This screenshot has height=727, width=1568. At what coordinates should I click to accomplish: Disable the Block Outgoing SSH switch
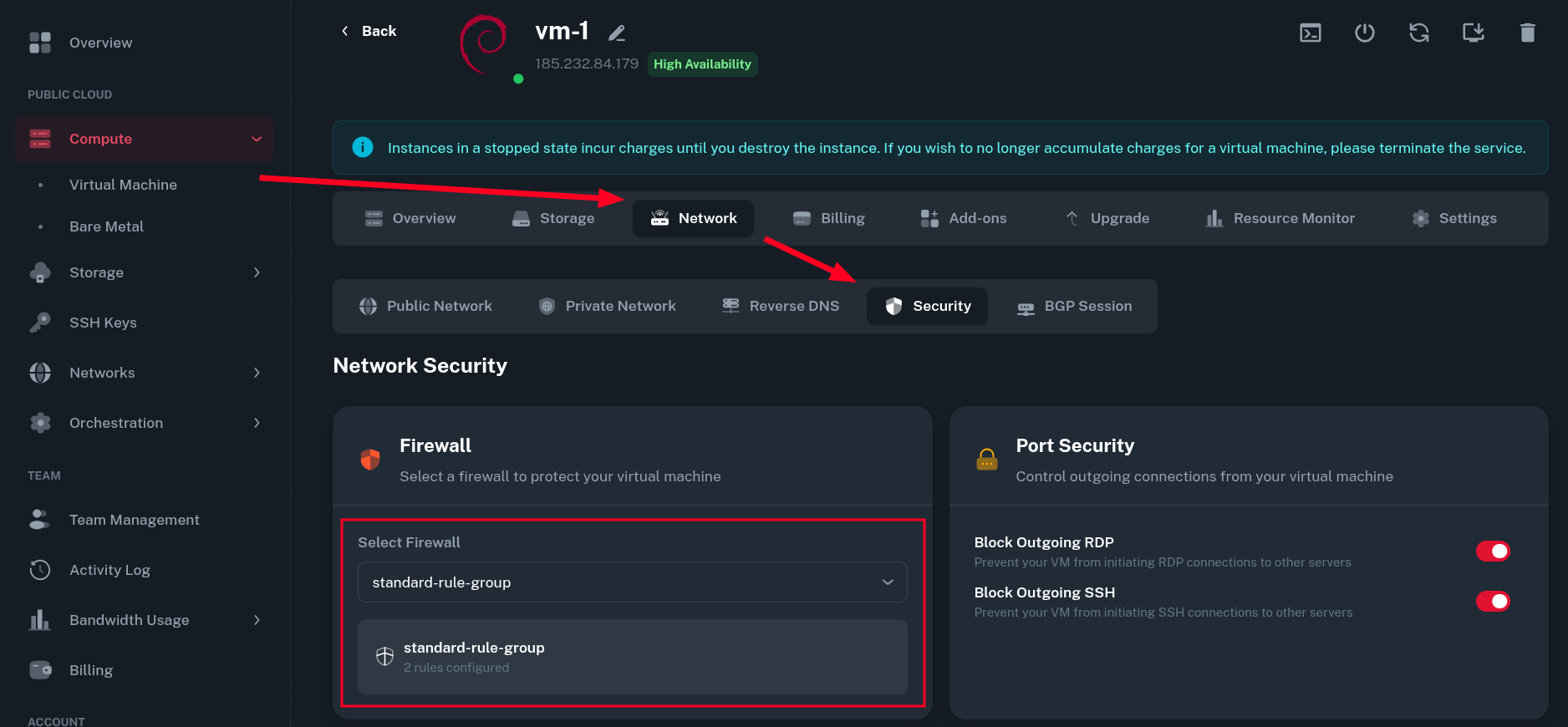pos(1492,602)
